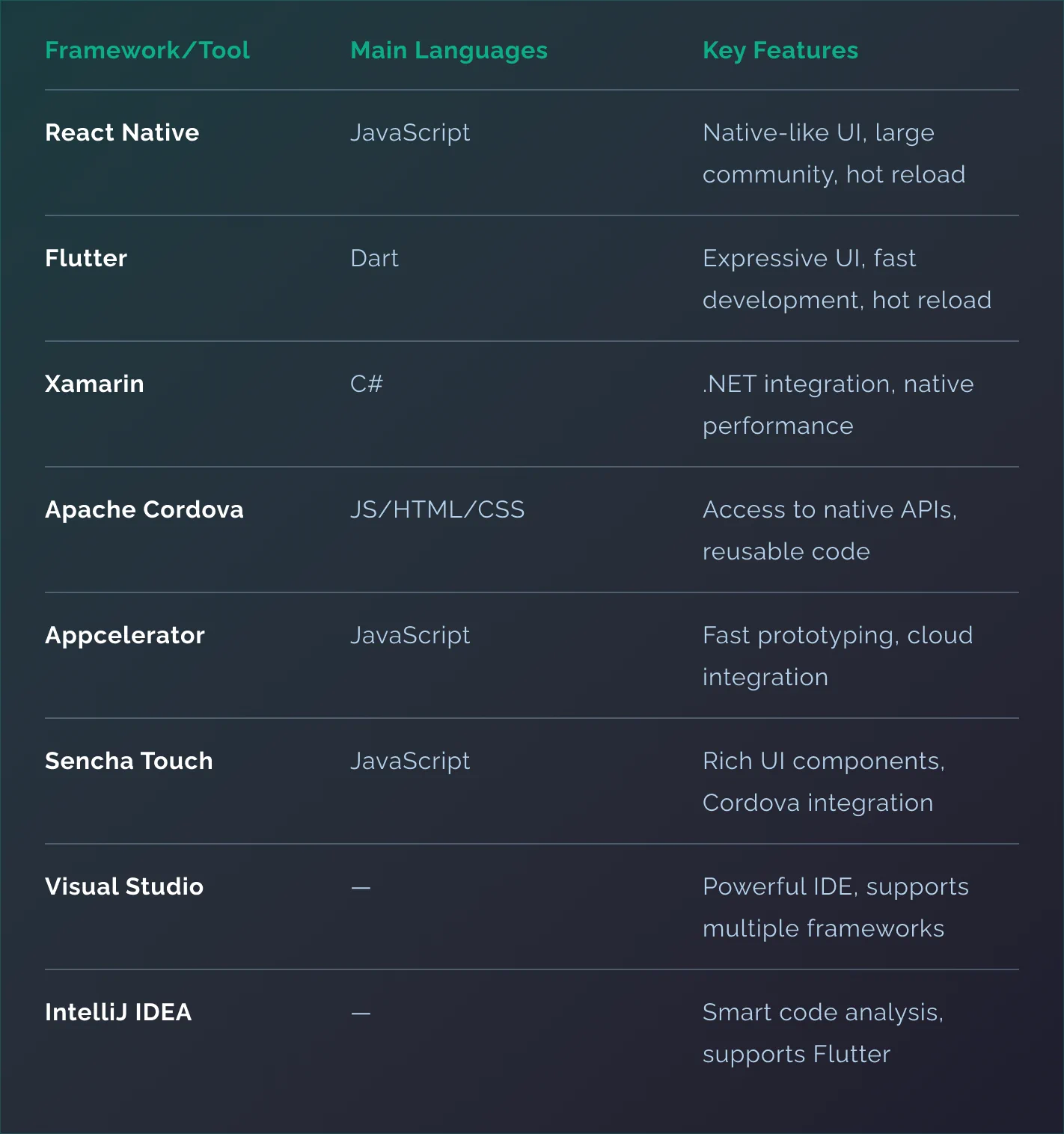Image resolution: width=1064 pixels, height=1134 pixels.
Task: Click the "Fast prototyping, cloud integration" features
Action: pos(837,656)
